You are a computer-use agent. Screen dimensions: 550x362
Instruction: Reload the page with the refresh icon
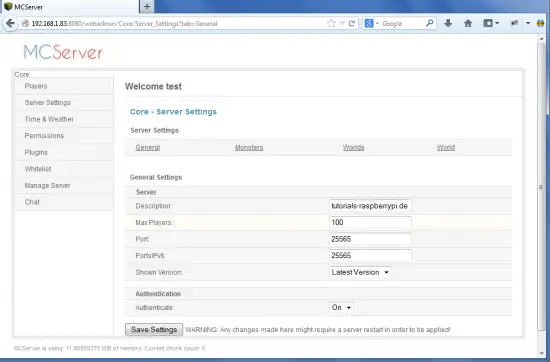coord(351,24)
